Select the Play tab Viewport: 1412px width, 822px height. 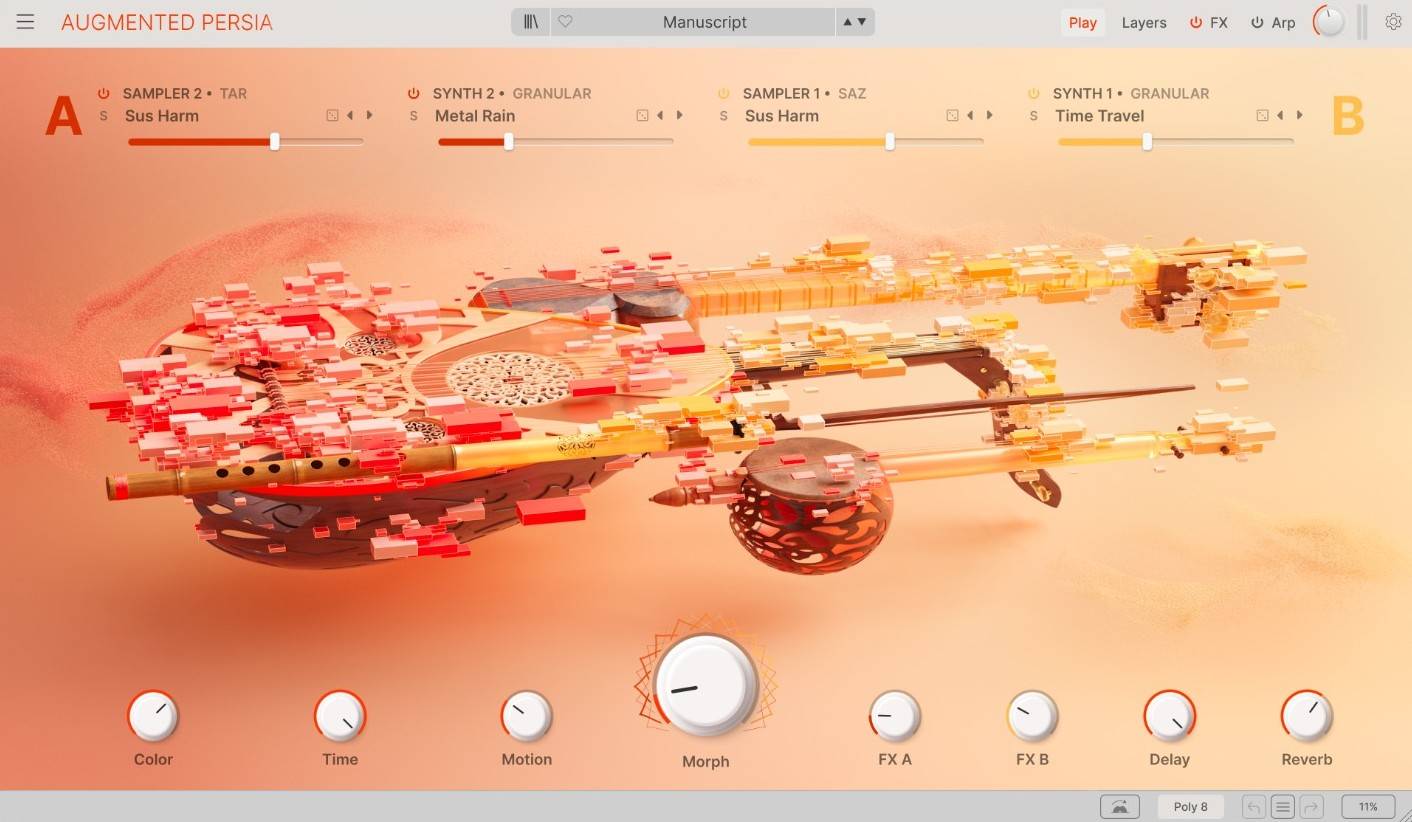tap(1082, 22)
